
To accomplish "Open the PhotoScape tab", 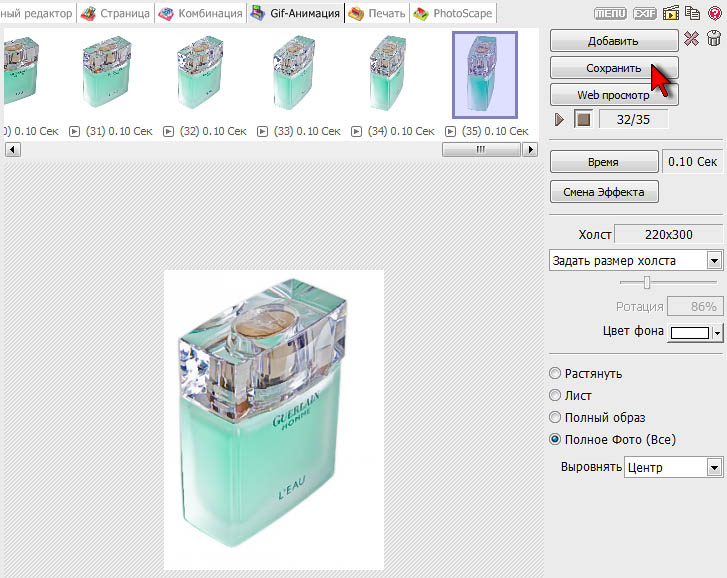I will tap(453, 13).
